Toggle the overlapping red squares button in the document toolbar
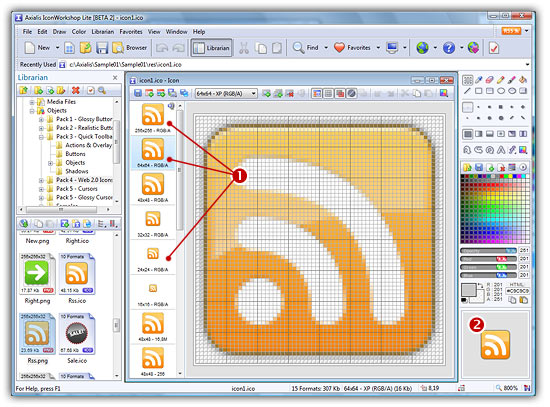 [340, 93]
